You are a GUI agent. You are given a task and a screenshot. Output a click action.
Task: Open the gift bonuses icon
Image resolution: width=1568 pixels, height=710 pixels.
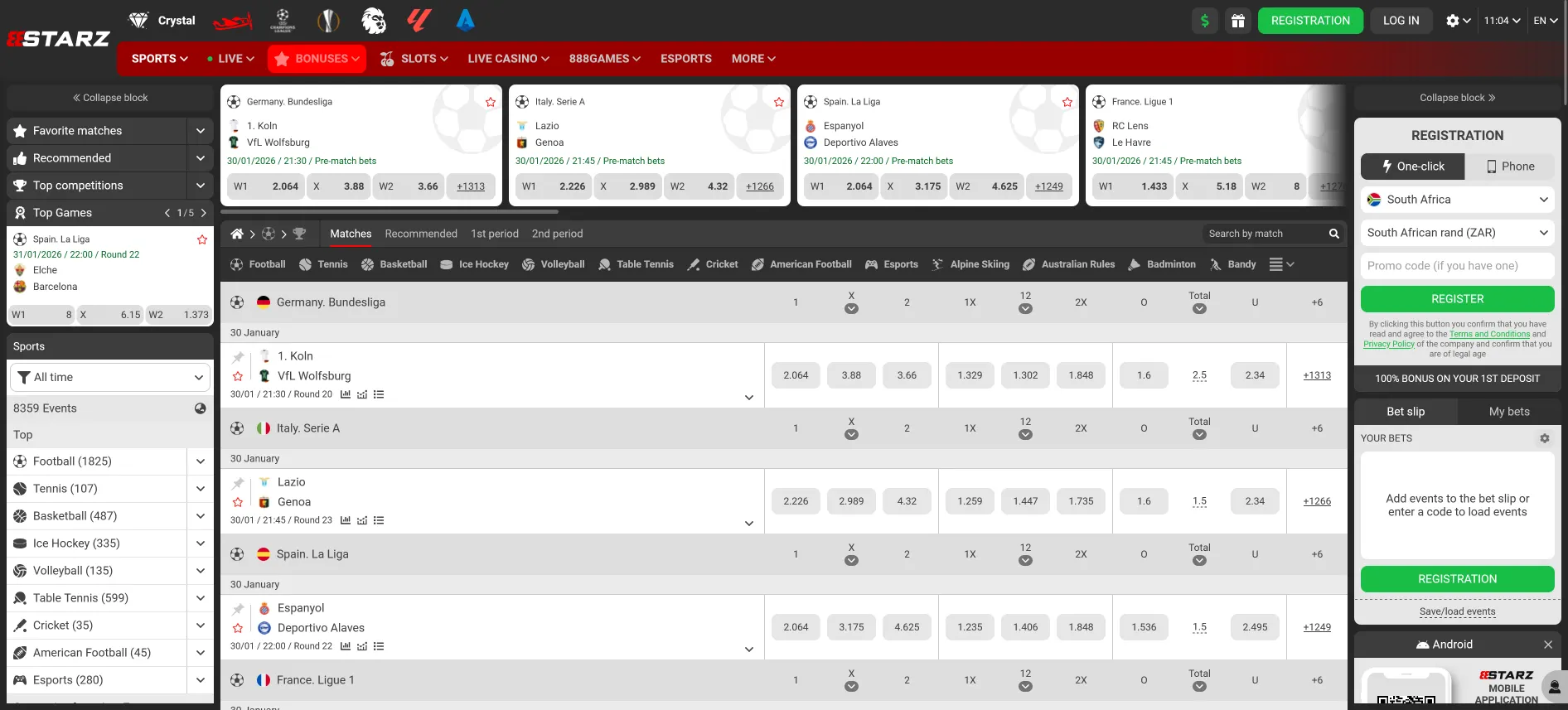coord(1238,21)
